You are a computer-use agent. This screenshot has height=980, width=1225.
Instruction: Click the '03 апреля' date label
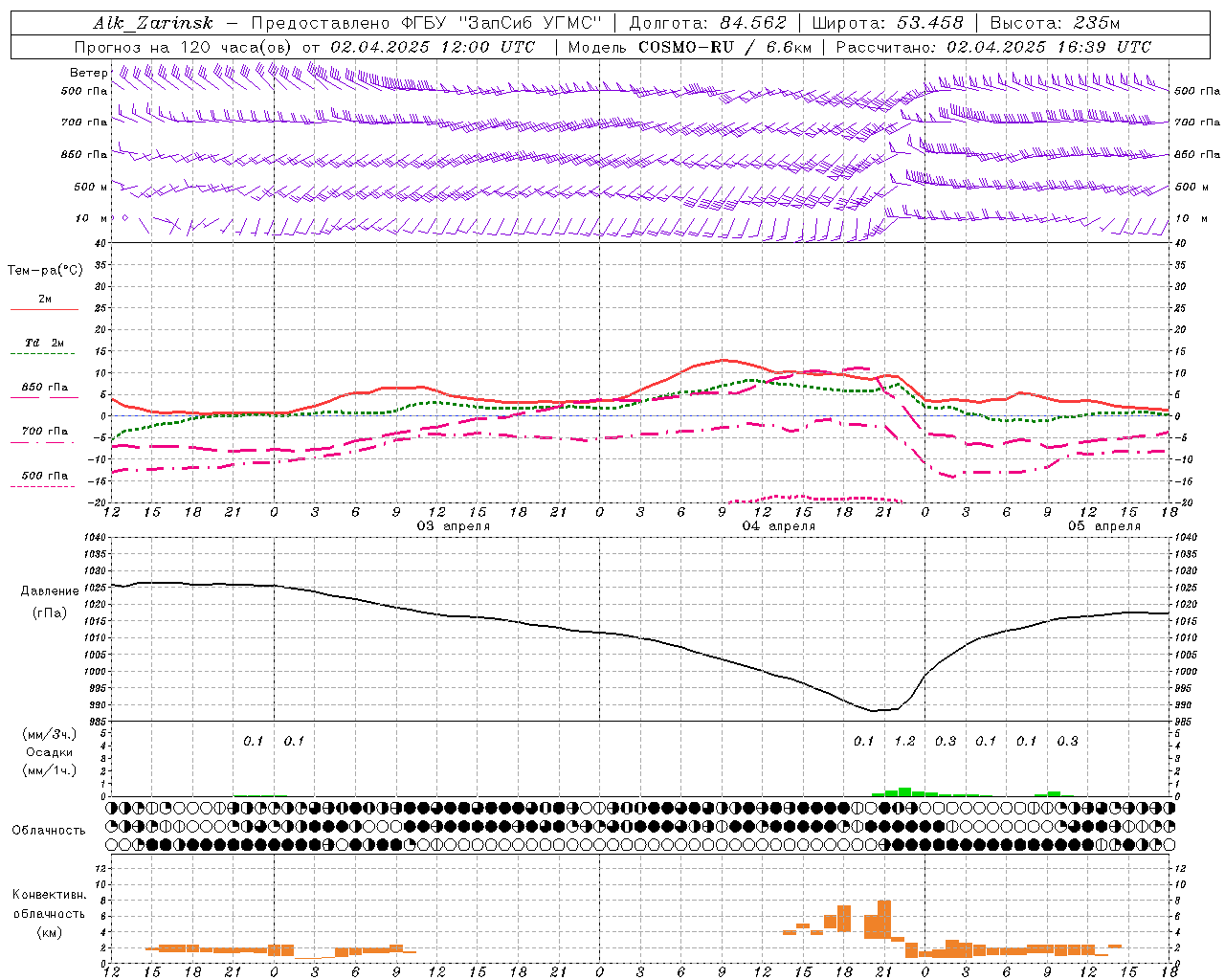tap(454, 525)
